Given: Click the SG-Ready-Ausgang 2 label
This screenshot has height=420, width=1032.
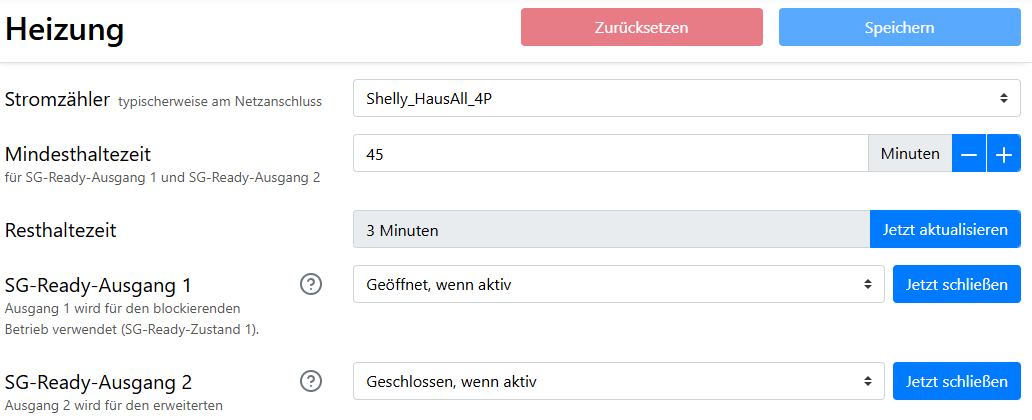Looking at the screenshot, I should (x=98, y=382).
